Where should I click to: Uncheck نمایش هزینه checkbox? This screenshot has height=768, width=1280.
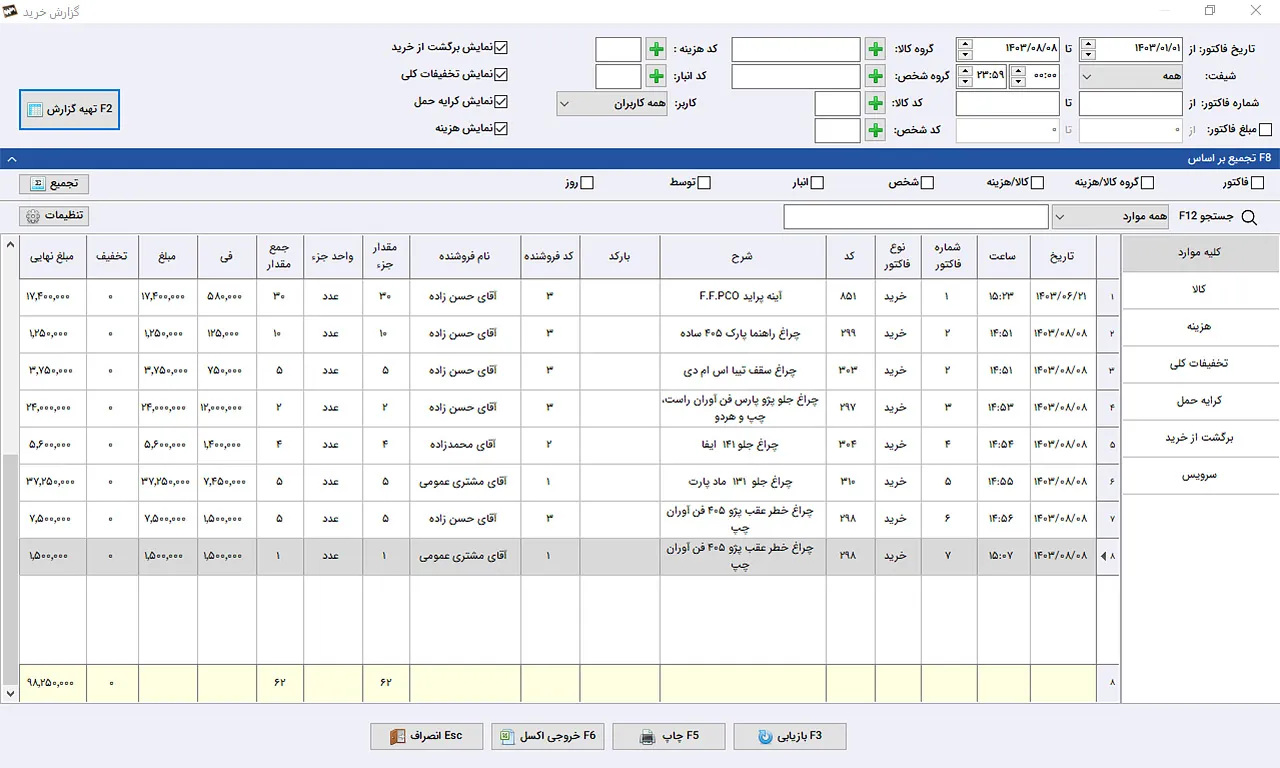pyautogui.click(x=502, y=128)
